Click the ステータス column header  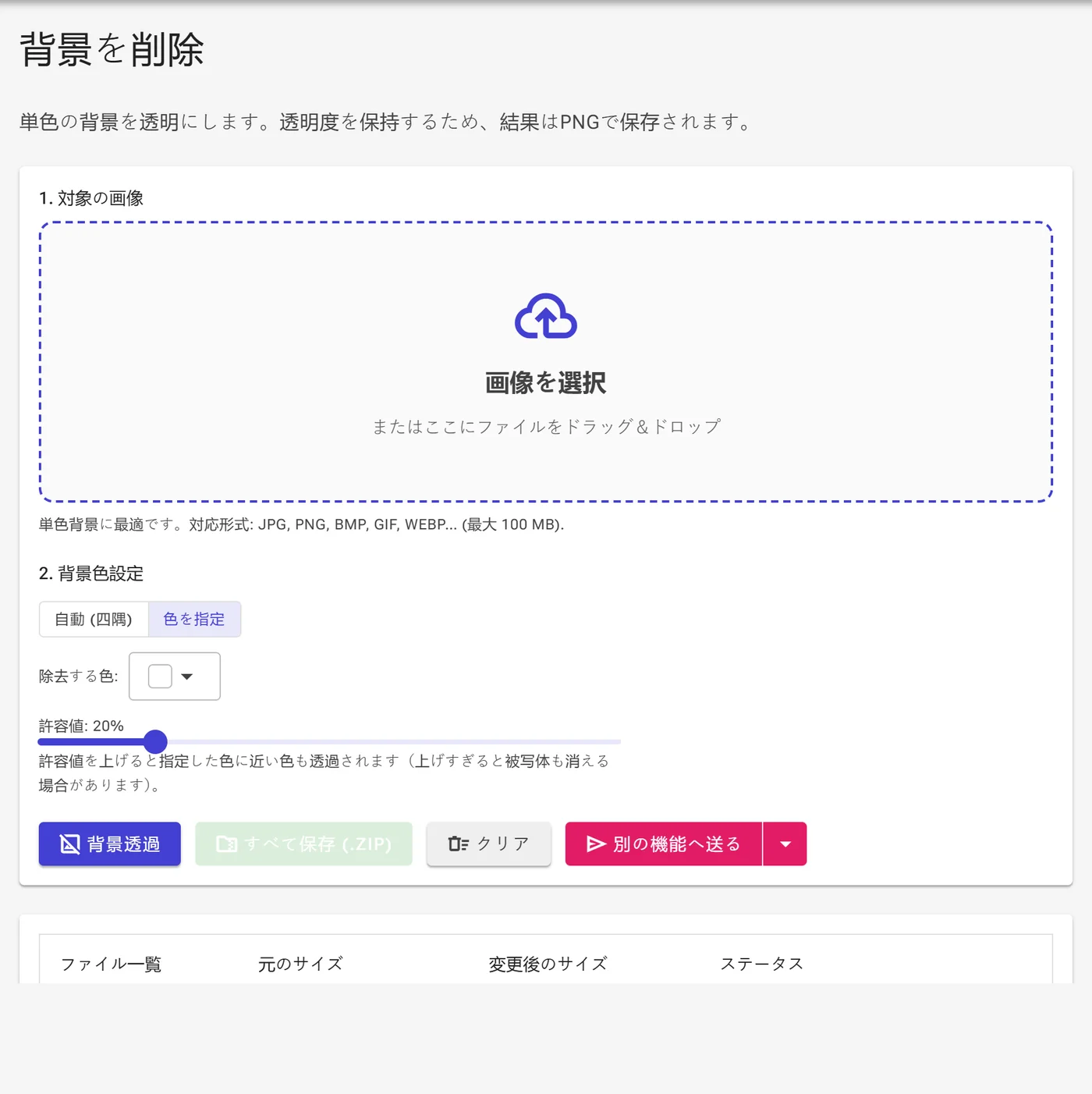(x=761, y=964)
